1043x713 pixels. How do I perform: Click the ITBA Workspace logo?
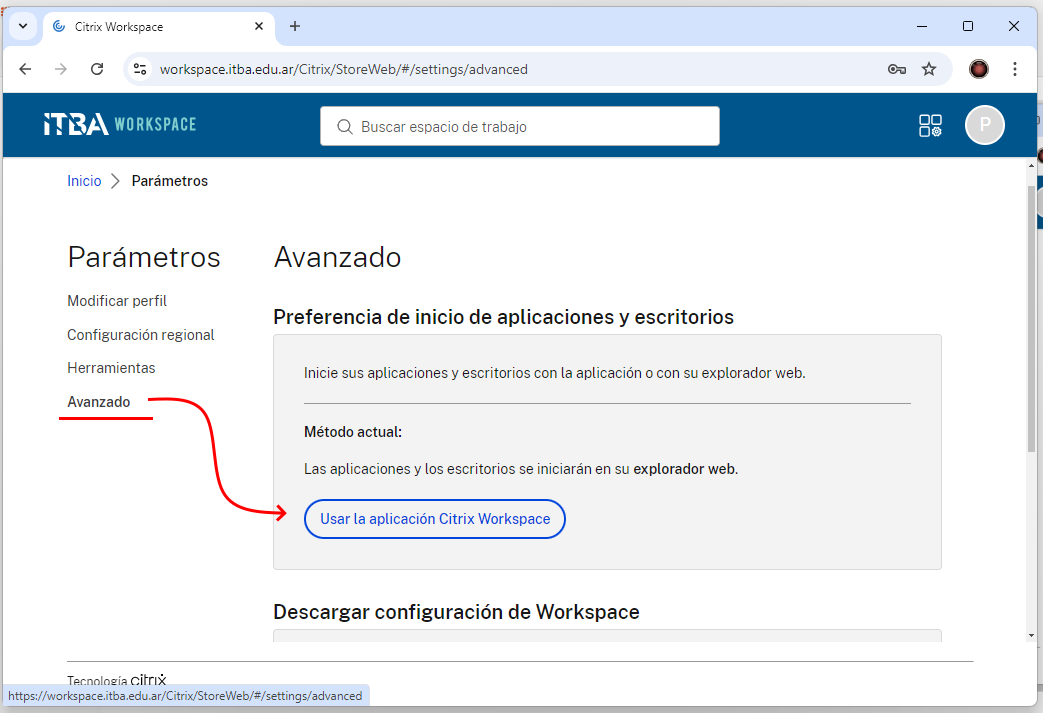120,125
